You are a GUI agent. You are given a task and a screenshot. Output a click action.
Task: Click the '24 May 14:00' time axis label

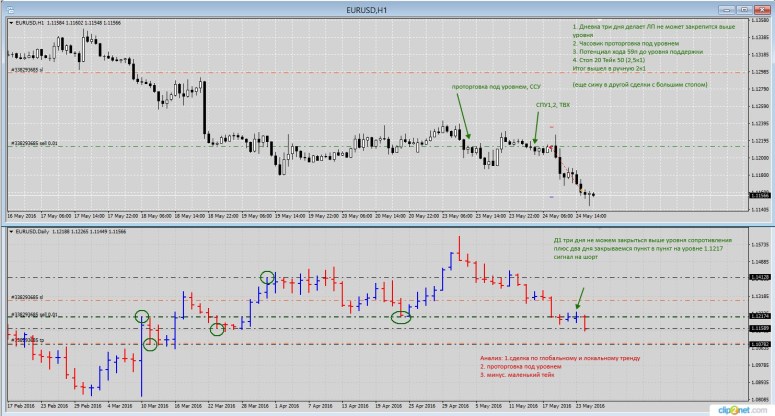point(591,216)
